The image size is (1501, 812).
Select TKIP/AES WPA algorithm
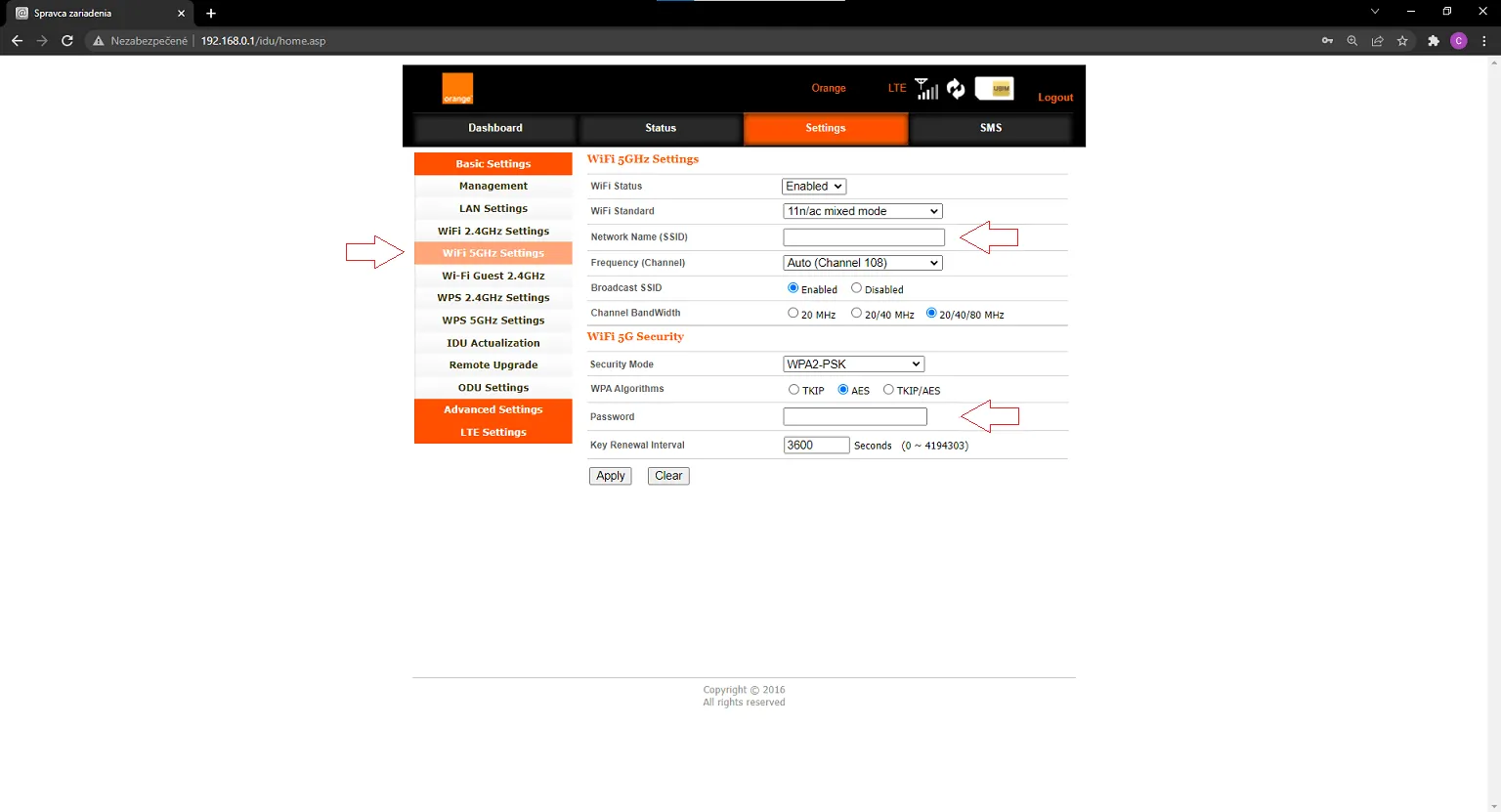click(x=888, y=390)
